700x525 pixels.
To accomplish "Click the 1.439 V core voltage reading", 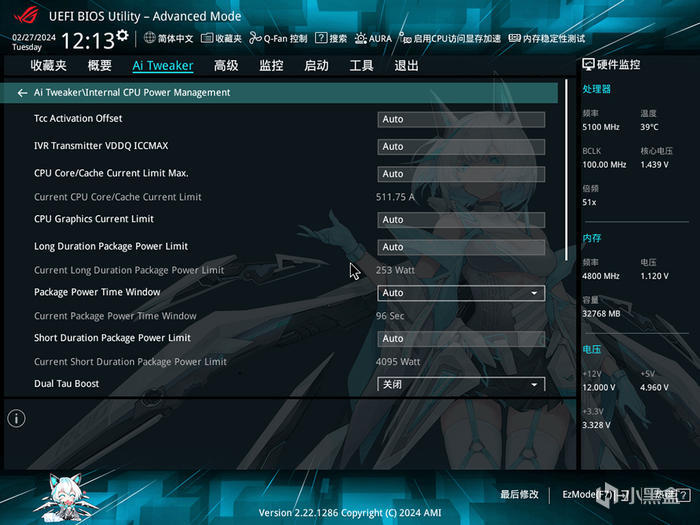I will pyautogui.click(x=654, y=165).
